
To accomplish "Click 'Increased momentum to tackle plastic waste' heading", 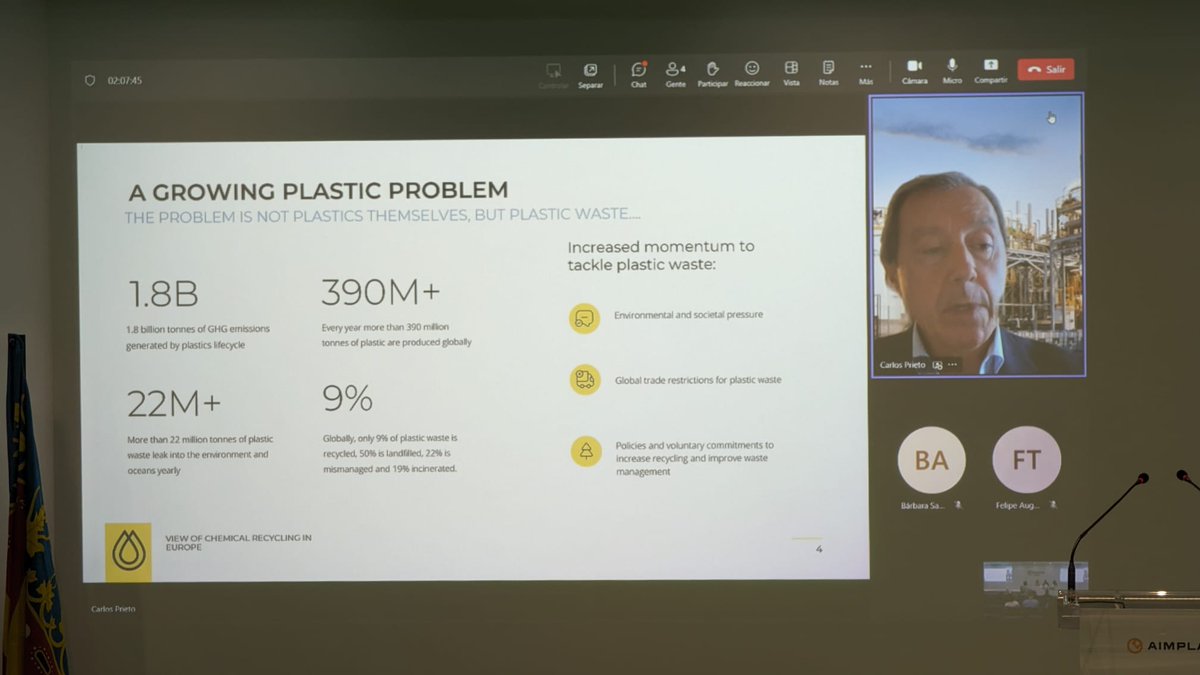I will tap(661, 255).
